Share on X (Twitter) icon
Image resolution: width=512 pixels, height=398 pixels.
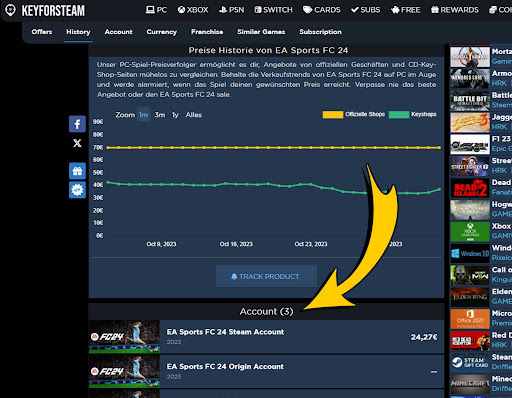pyautogui.click(x=77, y=143)
